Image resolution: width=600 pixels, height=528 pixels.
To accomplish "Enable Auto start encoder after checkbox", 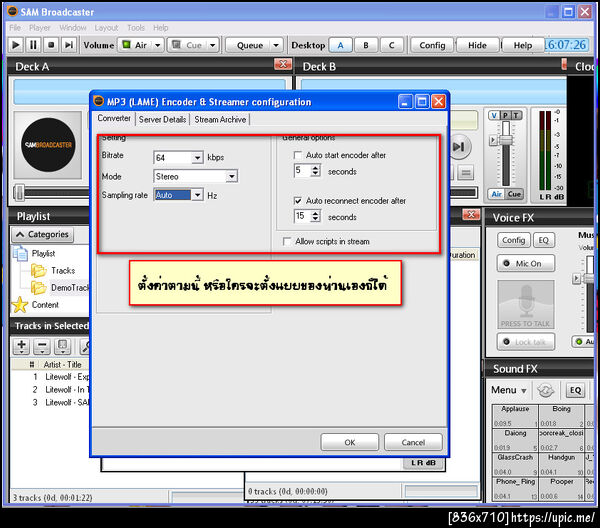I will pyautogui.click(x=297, y=155).
